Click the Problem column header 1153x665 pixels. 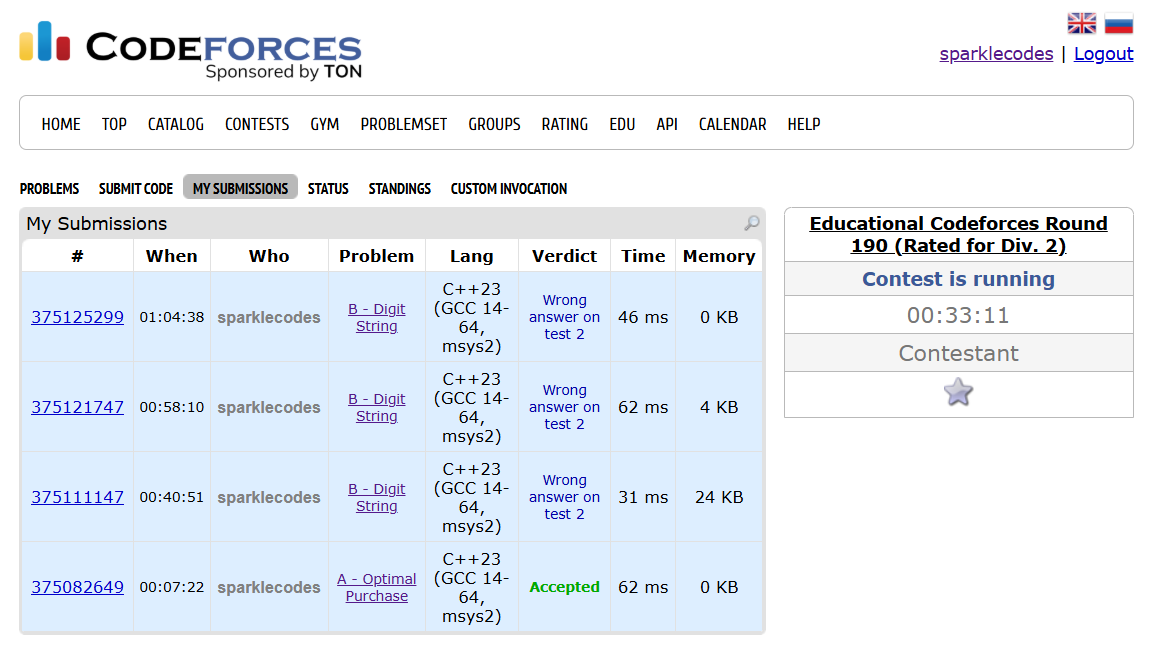click(376, 256)
